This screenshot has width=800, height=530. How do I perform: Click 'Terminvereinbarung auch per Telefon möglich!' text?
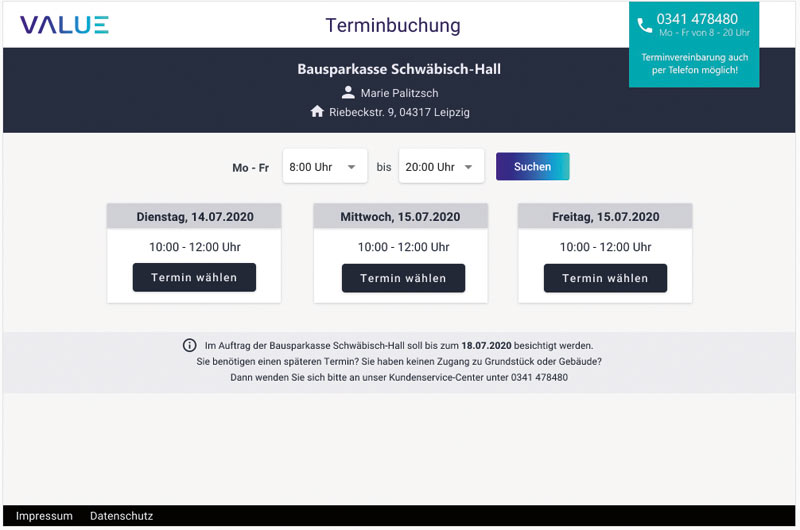coord(694,63)
